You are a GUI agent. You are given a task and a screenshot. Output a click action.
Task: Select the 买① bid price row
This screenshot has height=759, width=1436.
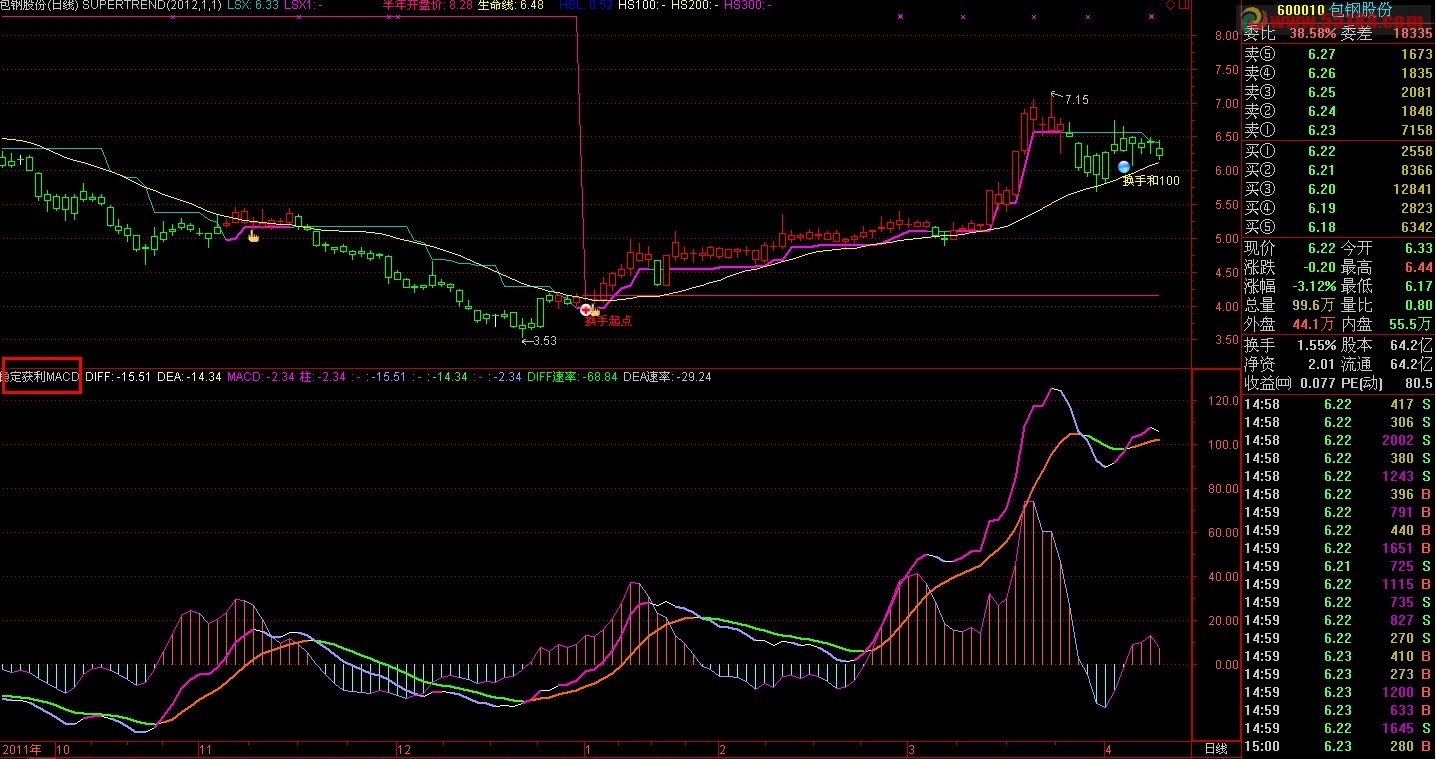(x=1338, y=151)
